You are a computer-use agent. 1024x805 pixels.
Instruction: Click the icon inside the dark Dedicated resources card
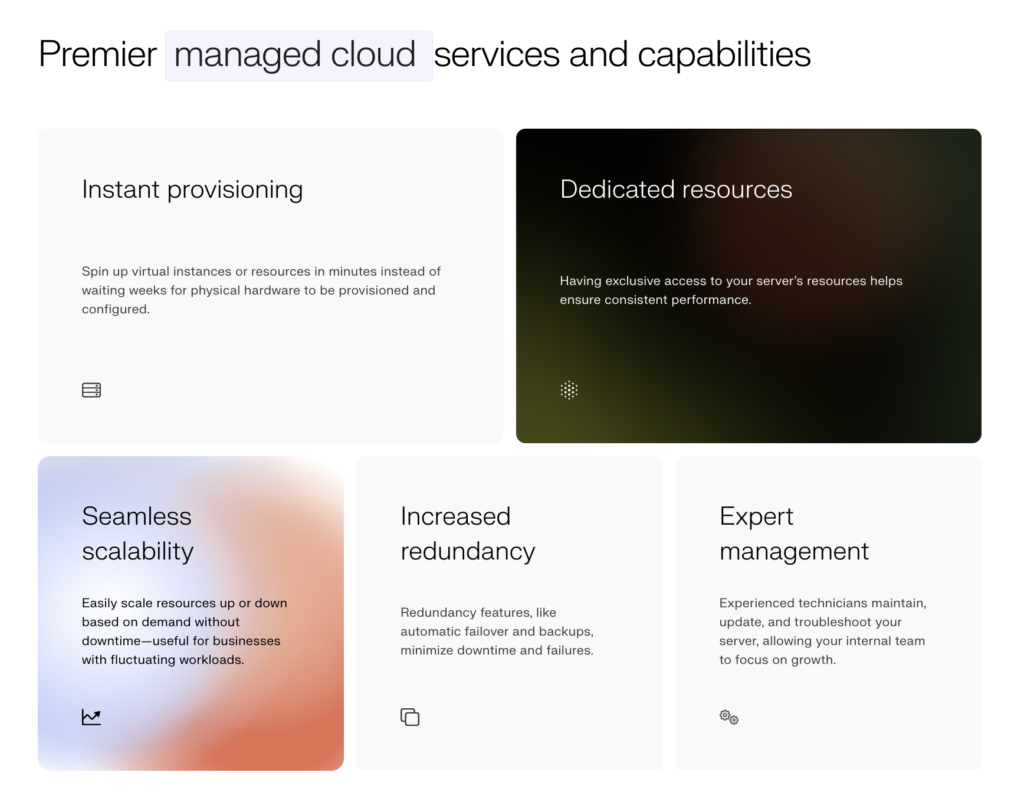568,389
